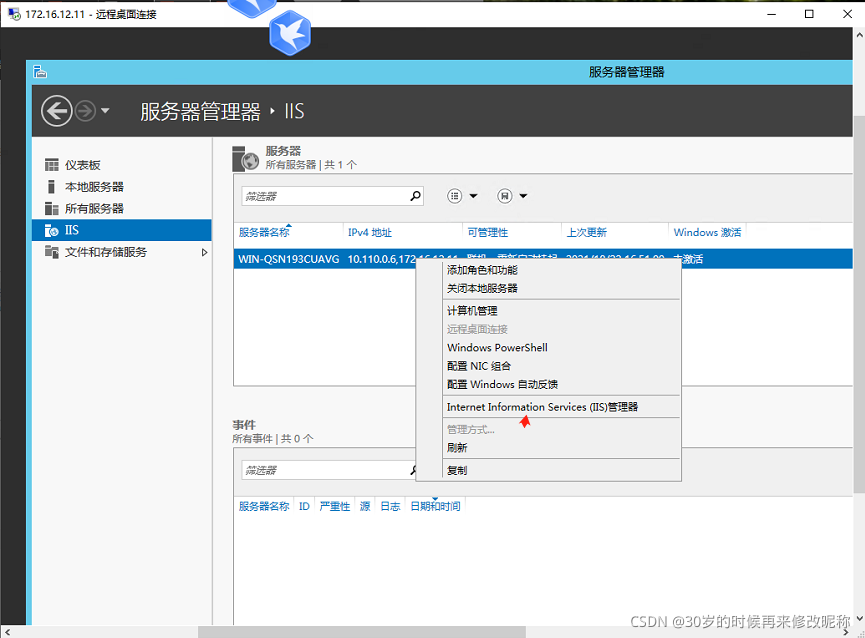Viewport: 865px width, 638px height.
Task: Choose Windows PowerShell from context menu
Action: point(497,347)
